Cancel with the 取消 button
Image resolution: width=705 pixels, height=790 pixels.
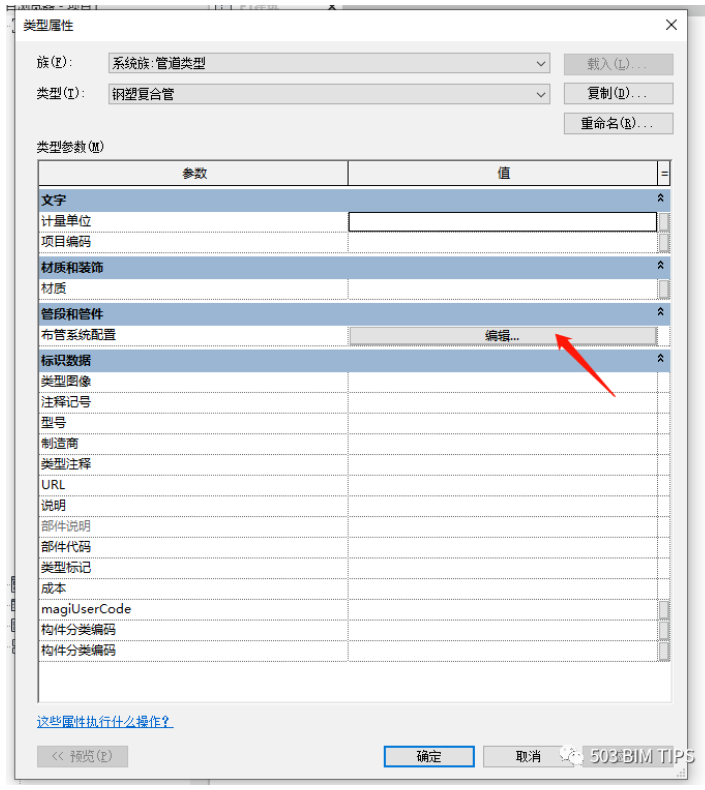click(528, 756)
